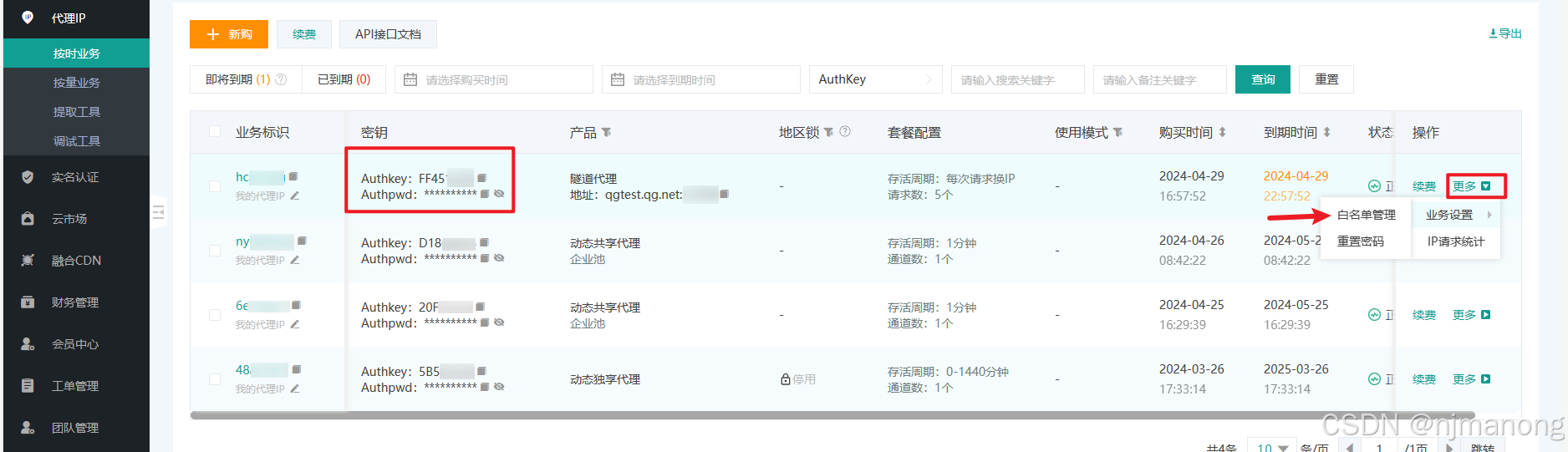Screen dimensions: 1568x452
Task: Choose 白名单管理 from the menu
Action: click(x=1366, y=215)
